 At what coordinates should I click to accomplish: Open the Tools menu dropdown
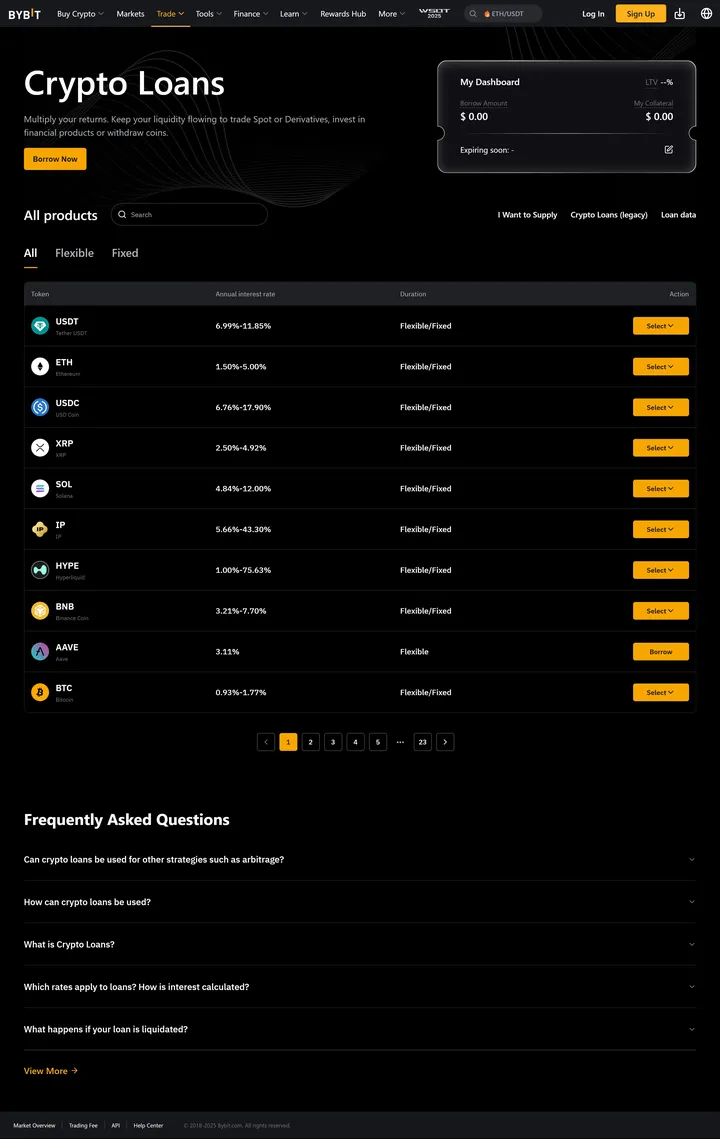[x=207, y=13]
